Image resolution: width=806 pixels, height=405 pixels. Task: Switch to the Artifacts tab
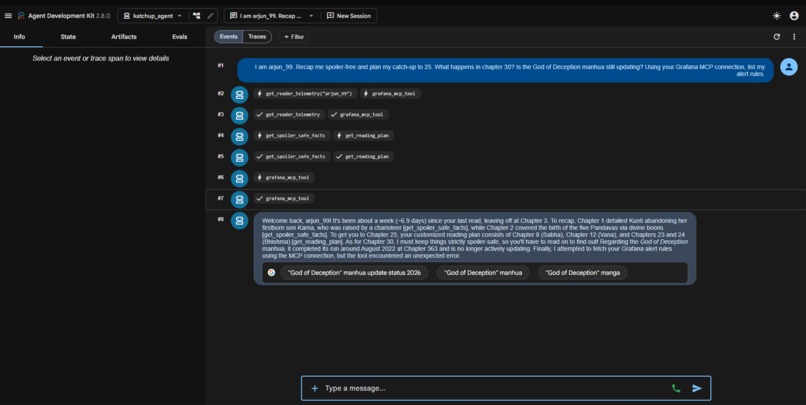(x=124, y=36)
